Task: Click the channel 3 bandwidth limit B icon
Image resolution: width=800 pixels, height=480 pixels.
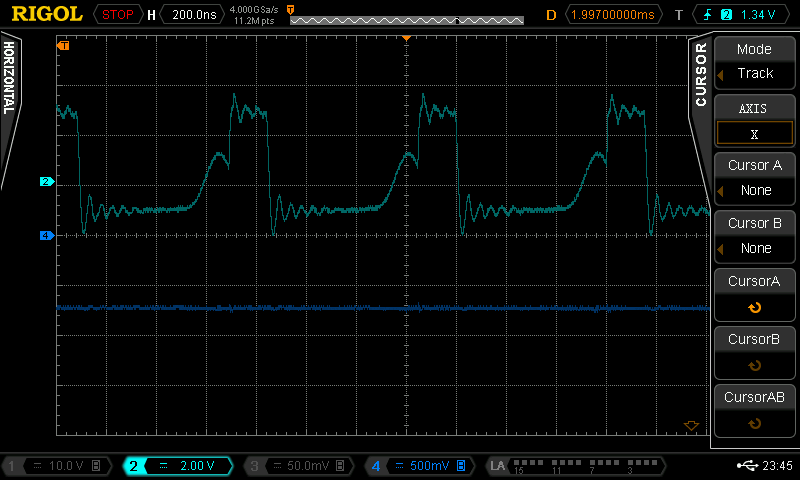Action: click(340, 466)
